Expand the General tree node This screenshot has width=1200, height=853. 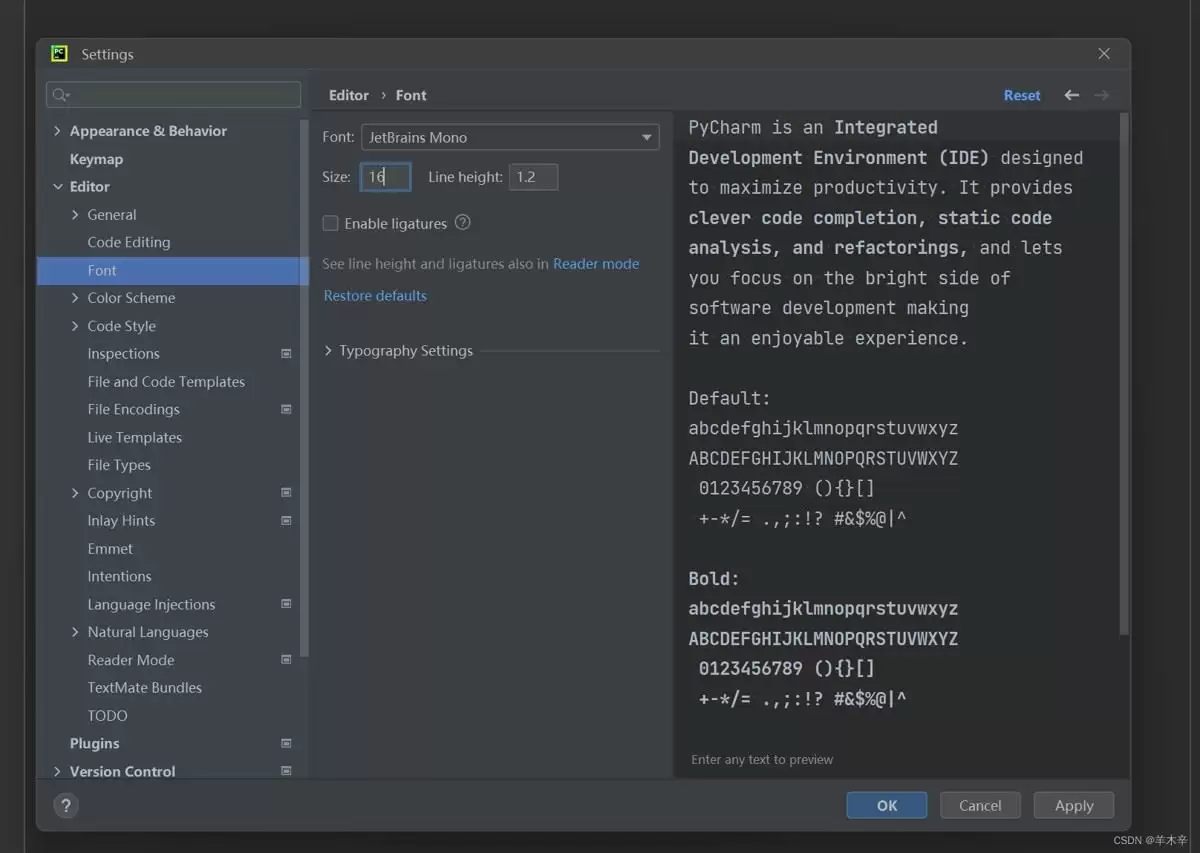click(x=75, y=215)
